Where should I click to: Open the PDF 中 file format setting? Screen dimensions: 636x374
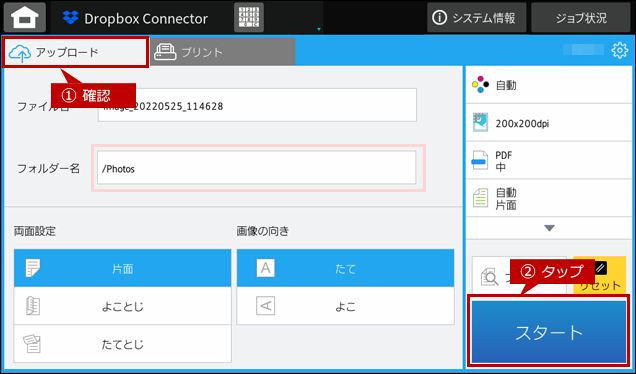click(x=549, y=160)
